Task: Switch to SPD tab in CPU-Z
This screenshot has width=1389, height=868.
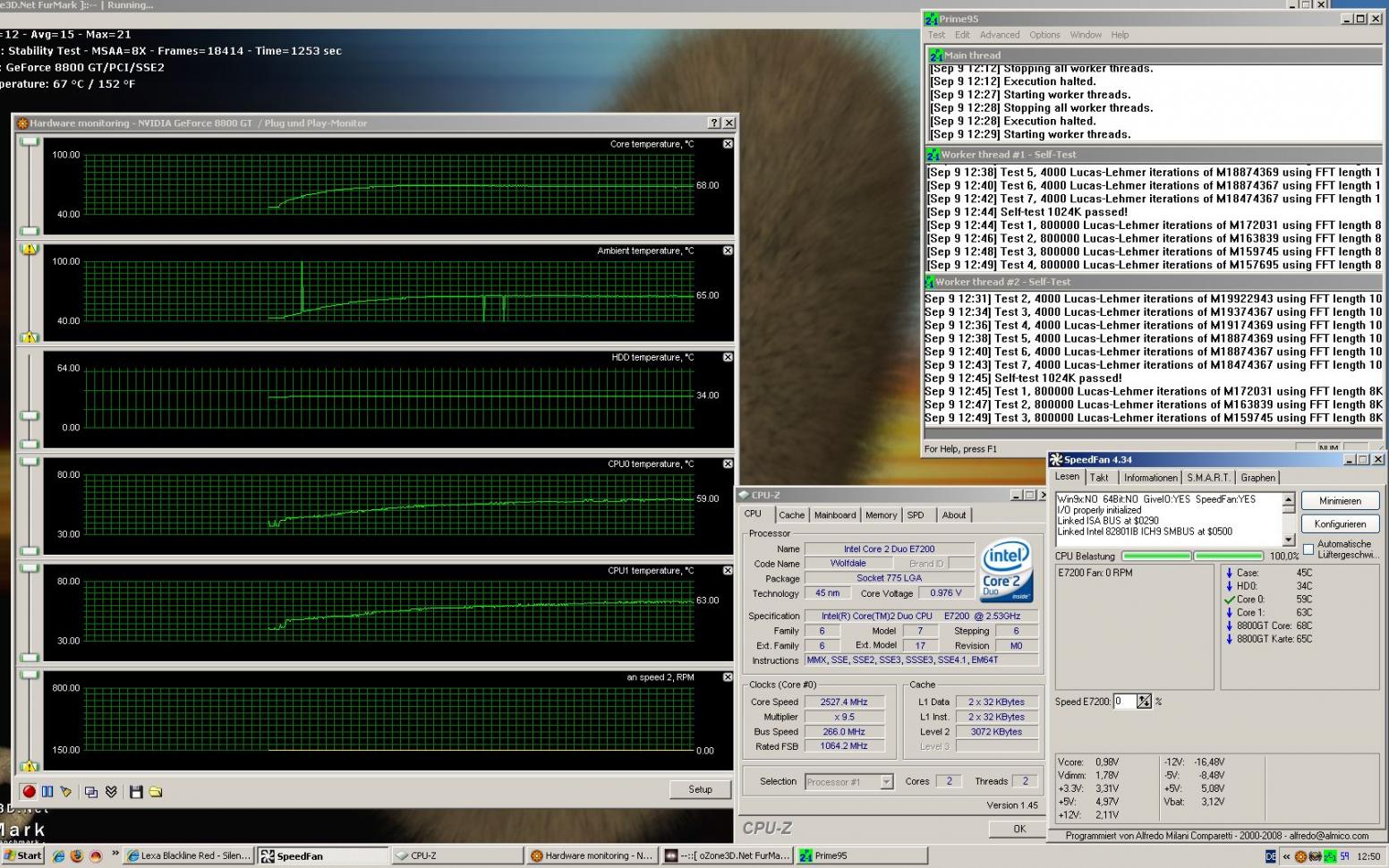Action: coord(916,515)
